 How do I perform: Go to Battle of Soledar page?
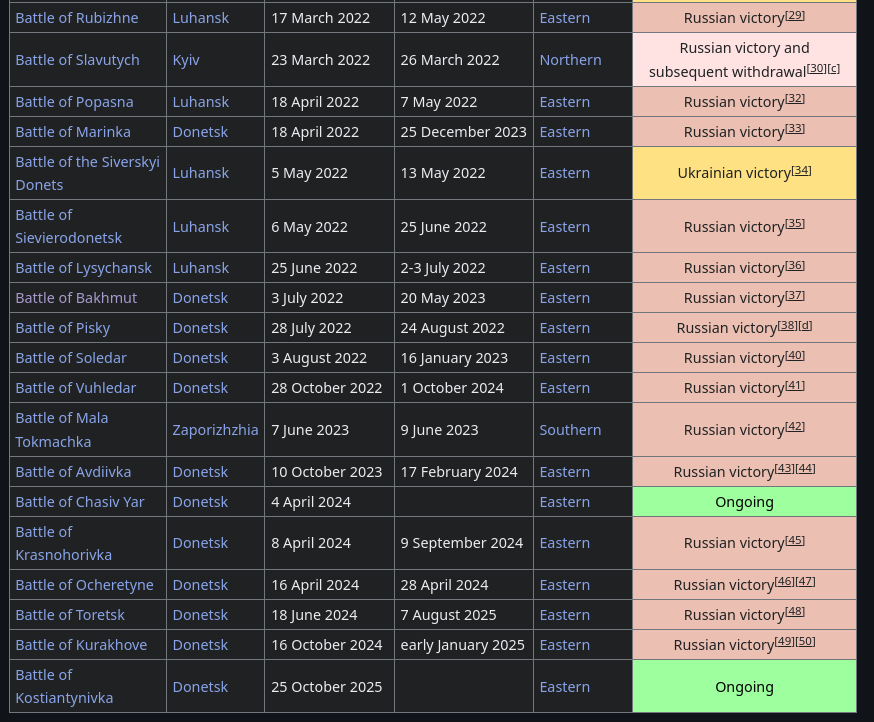tap(71, 358)
